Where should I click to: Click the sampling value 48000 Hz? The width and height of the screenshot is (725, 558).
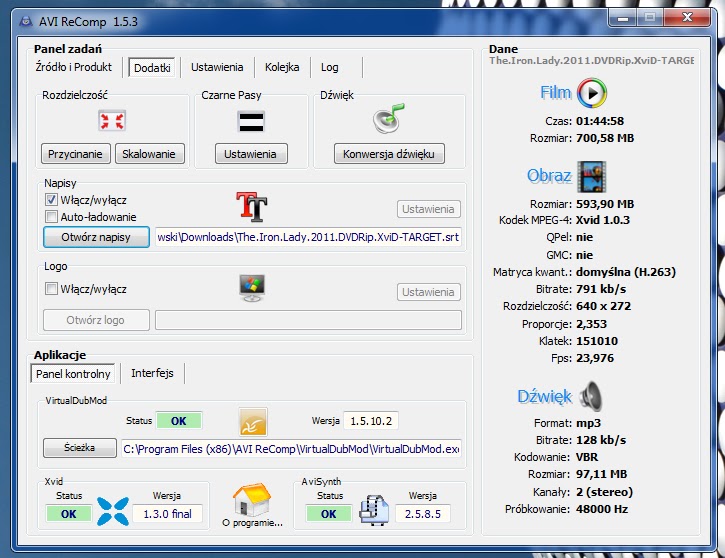pyautogui.click(x=602, y=509)
